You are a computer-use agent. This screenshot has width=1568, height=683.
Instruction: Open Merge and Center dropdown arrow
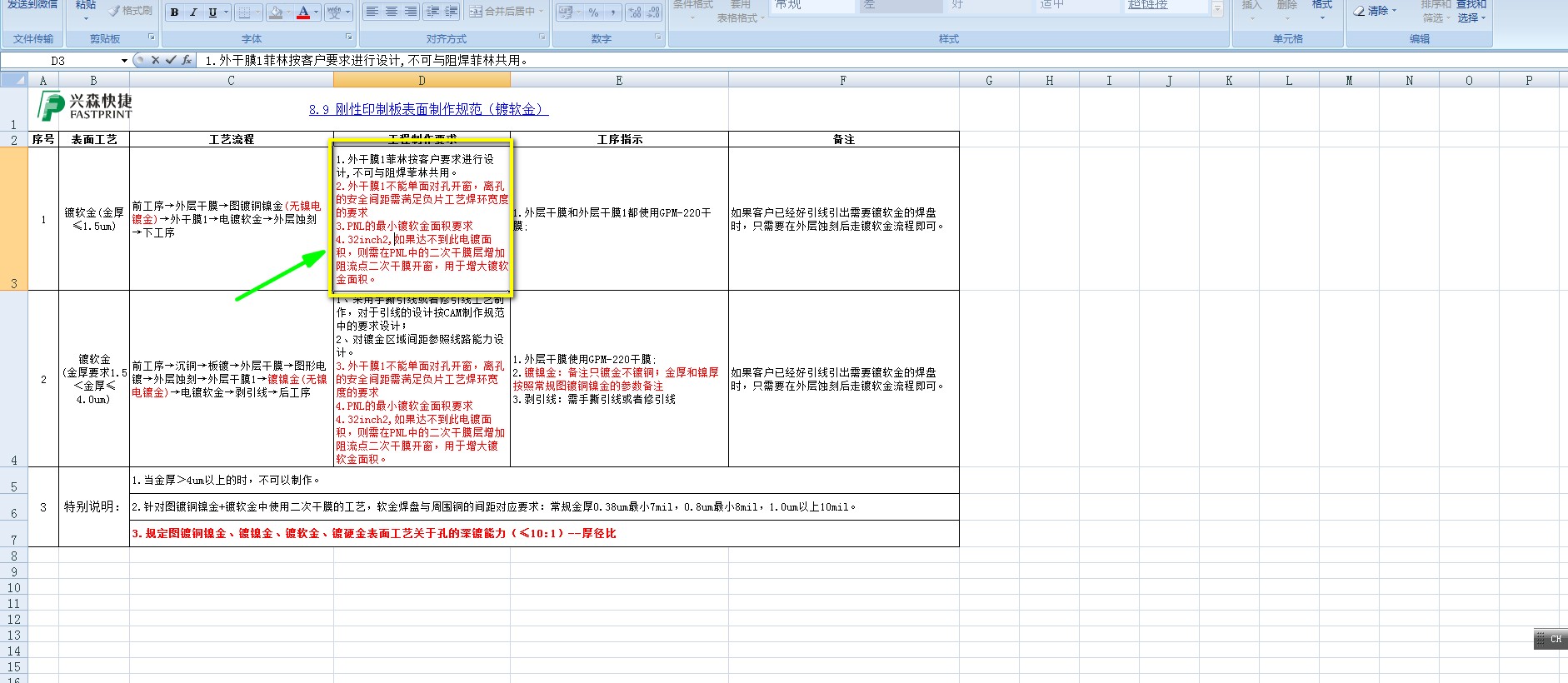pyautogui.click(x=542, y=12)
